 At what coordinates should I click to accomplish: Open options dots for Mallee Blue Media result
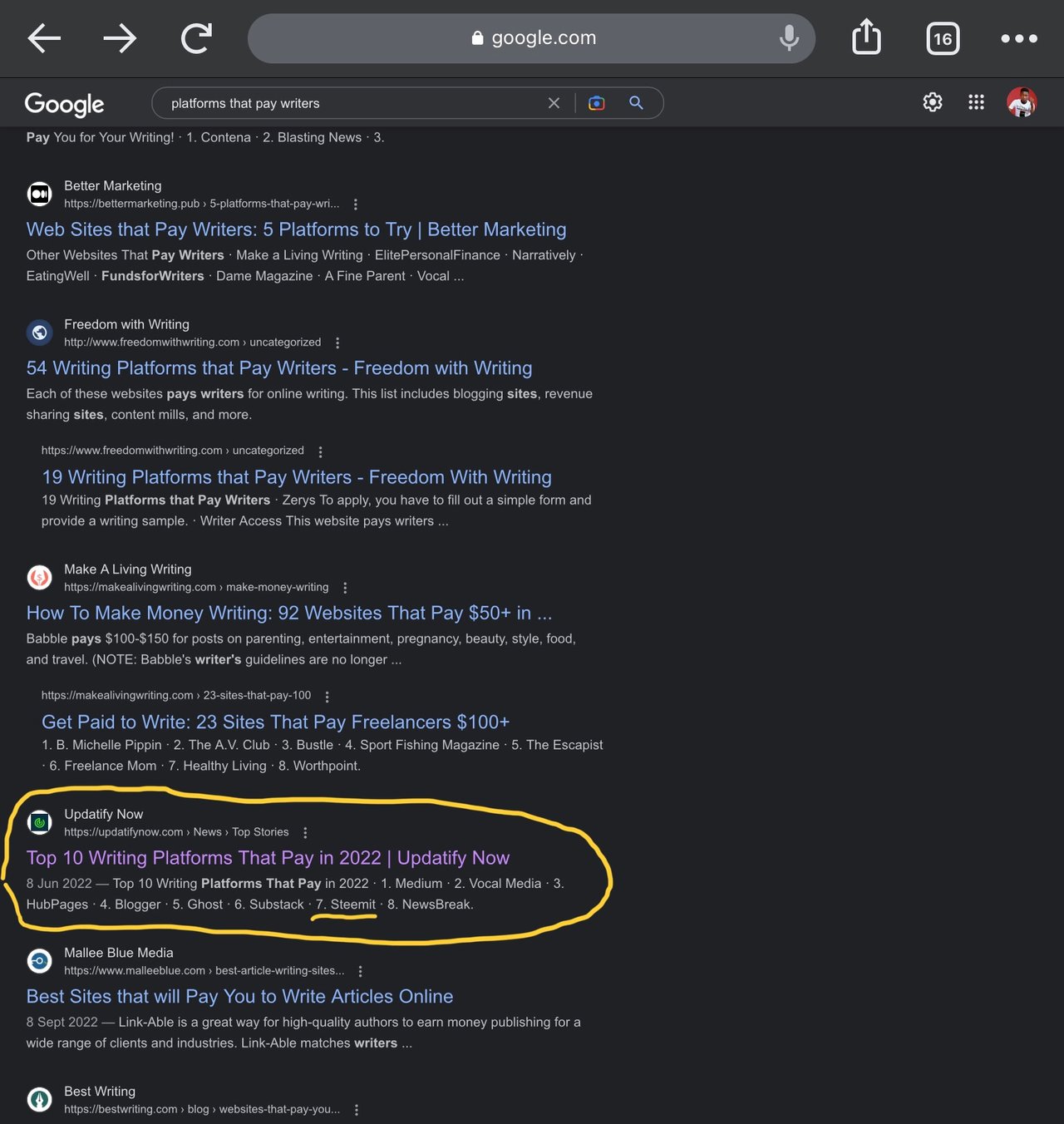pyautogui.click(x=360, y=971)
